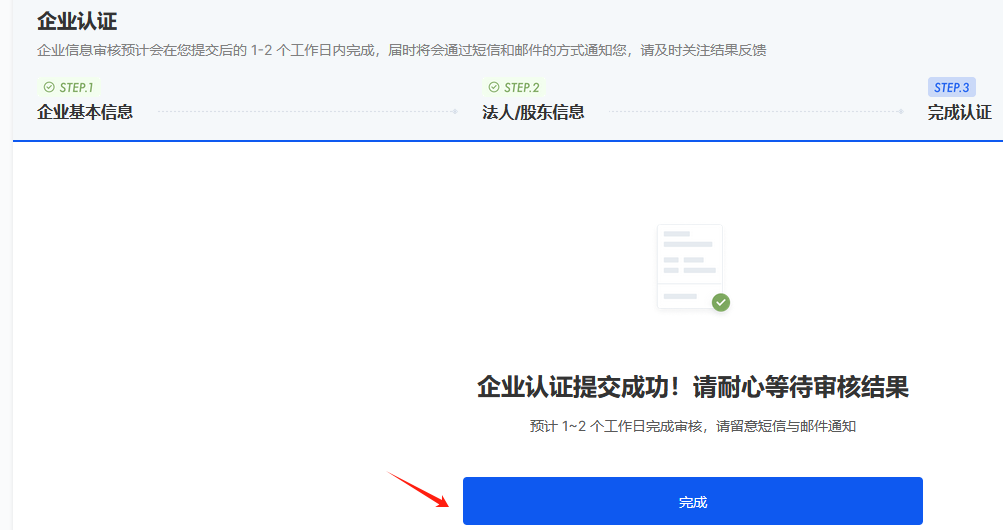Go to the 企业基本信息 step
The image size is (1003, 530).
pyautogui.click(x=85, y=112)
